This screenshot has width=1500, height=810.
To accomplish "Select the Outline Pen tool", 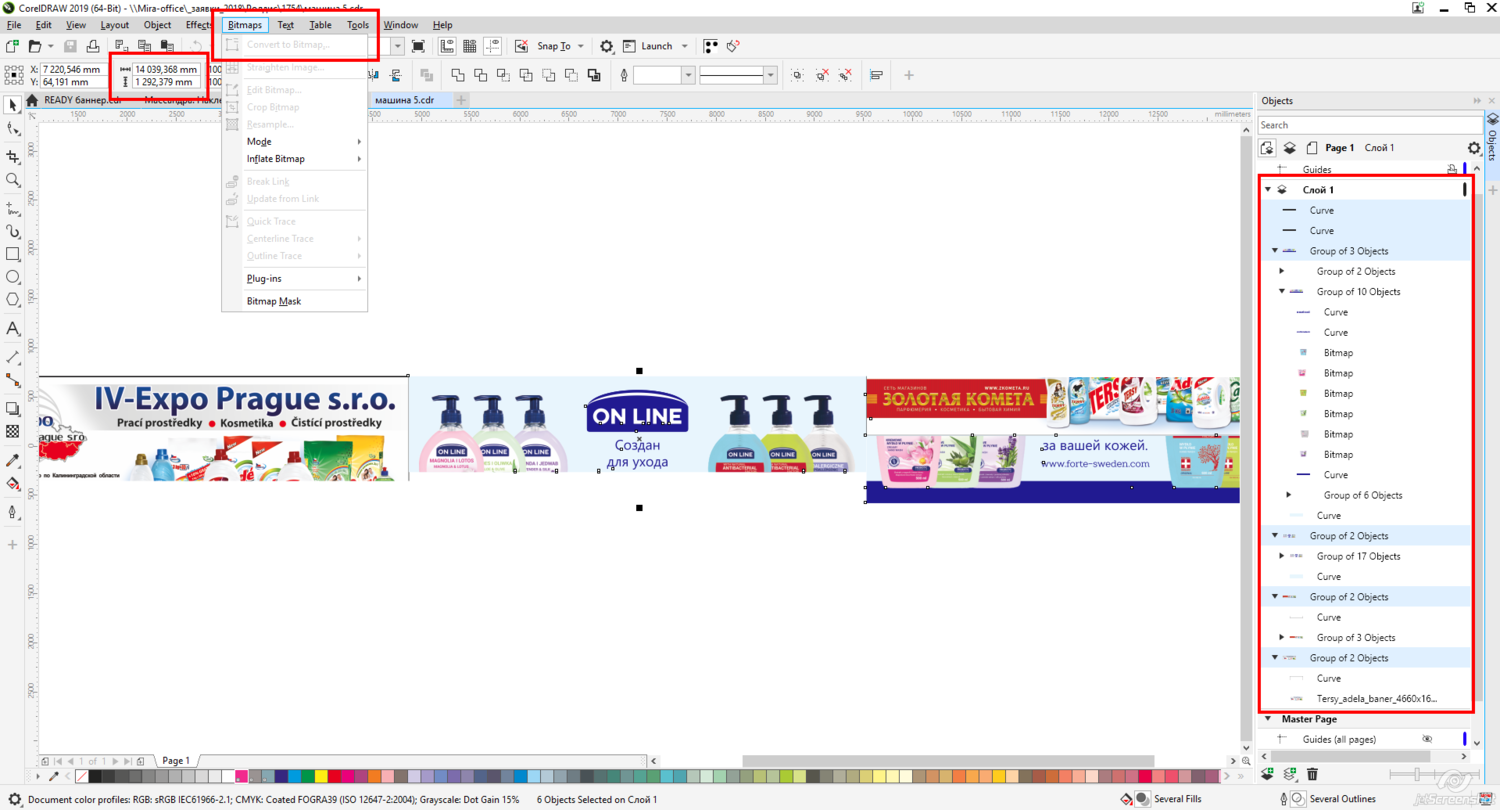I will click(x=13, y=512).
